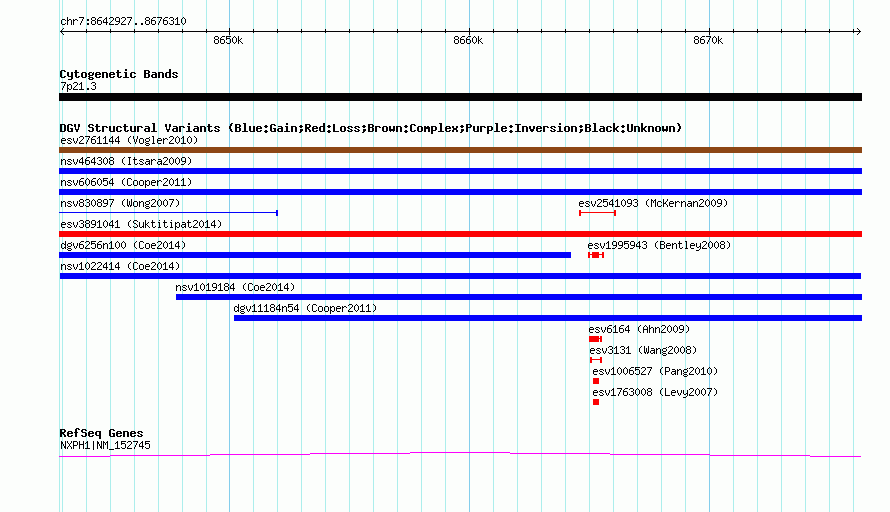
Task: Open the RefSeq Genes track title
Action: point(101,433)
